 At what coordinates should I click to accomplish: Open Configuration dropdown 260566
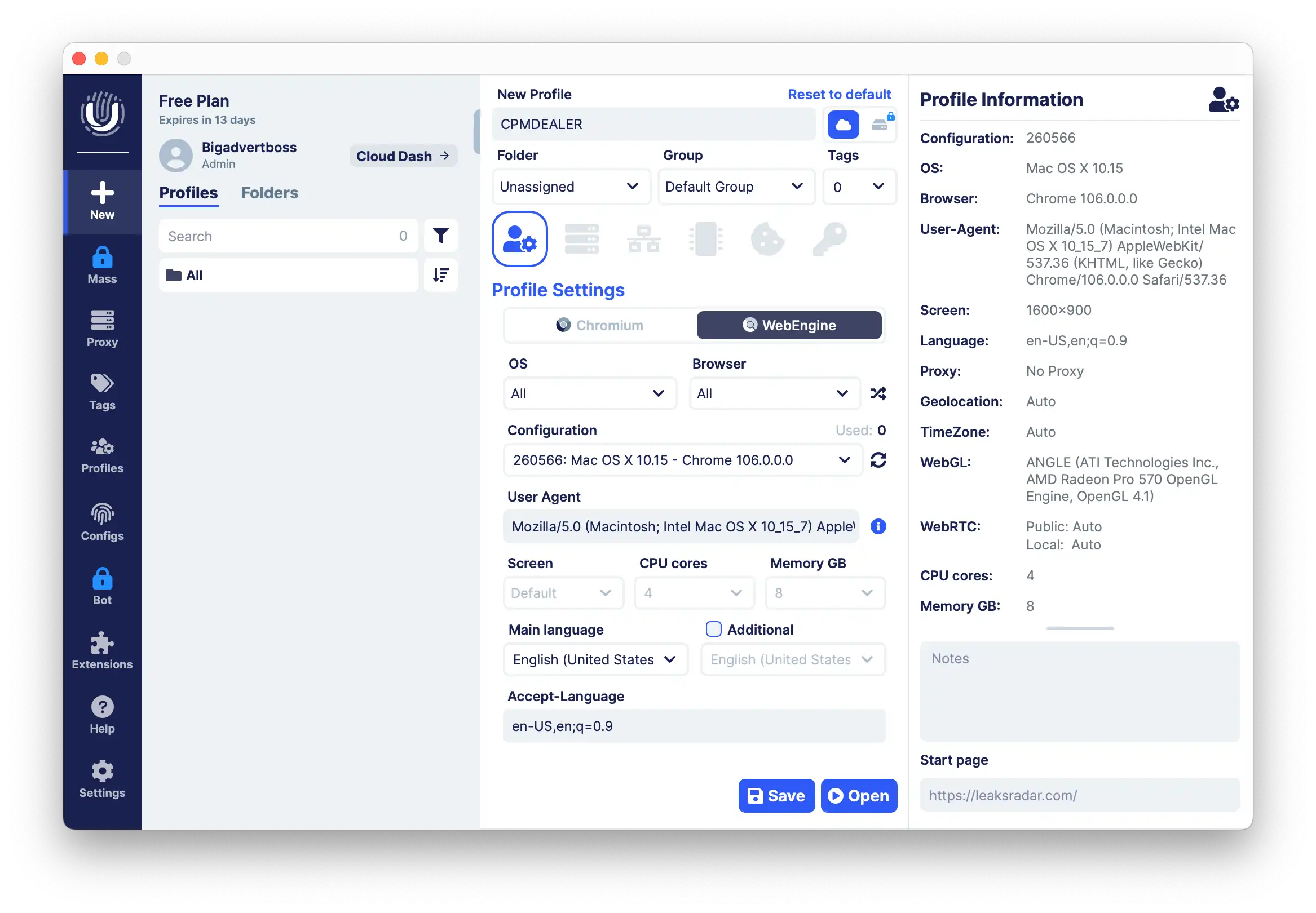tap(682, 460)
